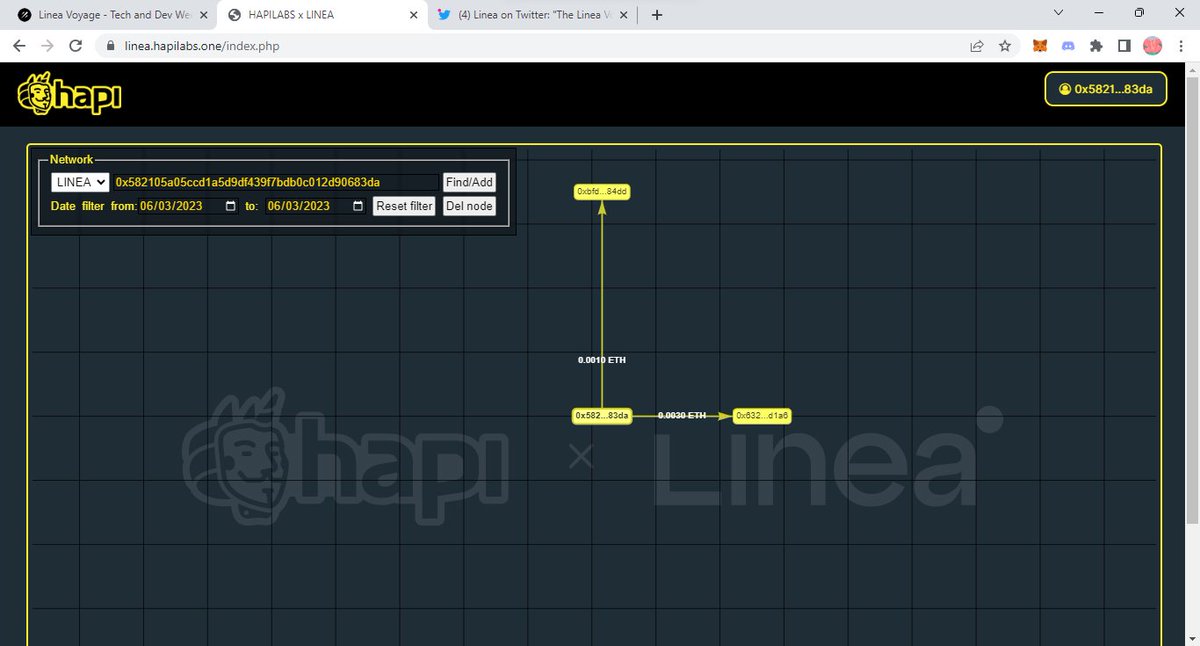Open a new browser tab
This screenshot has width=1200, height=646.
tap(657, 15)
